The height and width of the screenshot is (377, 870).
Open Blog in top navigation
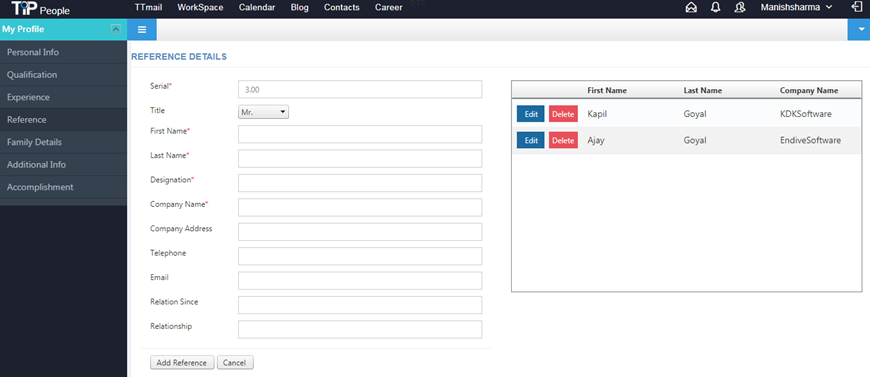pos(300,8)
